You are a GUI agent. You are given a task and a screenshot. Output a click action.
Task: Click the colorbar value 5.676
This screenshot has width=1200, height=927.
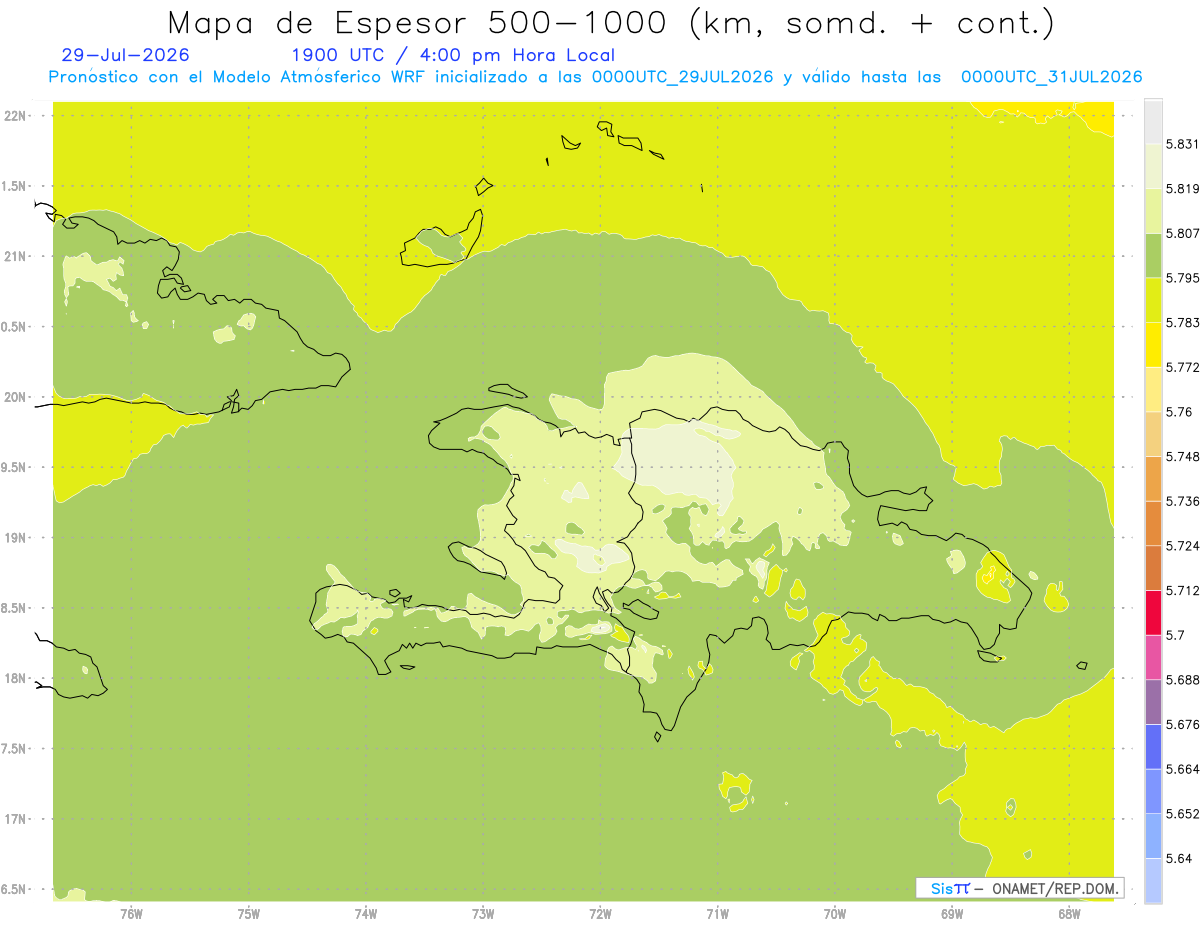1183,724
